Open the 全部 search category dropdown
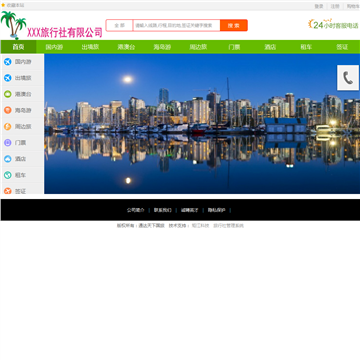The width and height of the screenshot is (360, 360). point(120,25)
